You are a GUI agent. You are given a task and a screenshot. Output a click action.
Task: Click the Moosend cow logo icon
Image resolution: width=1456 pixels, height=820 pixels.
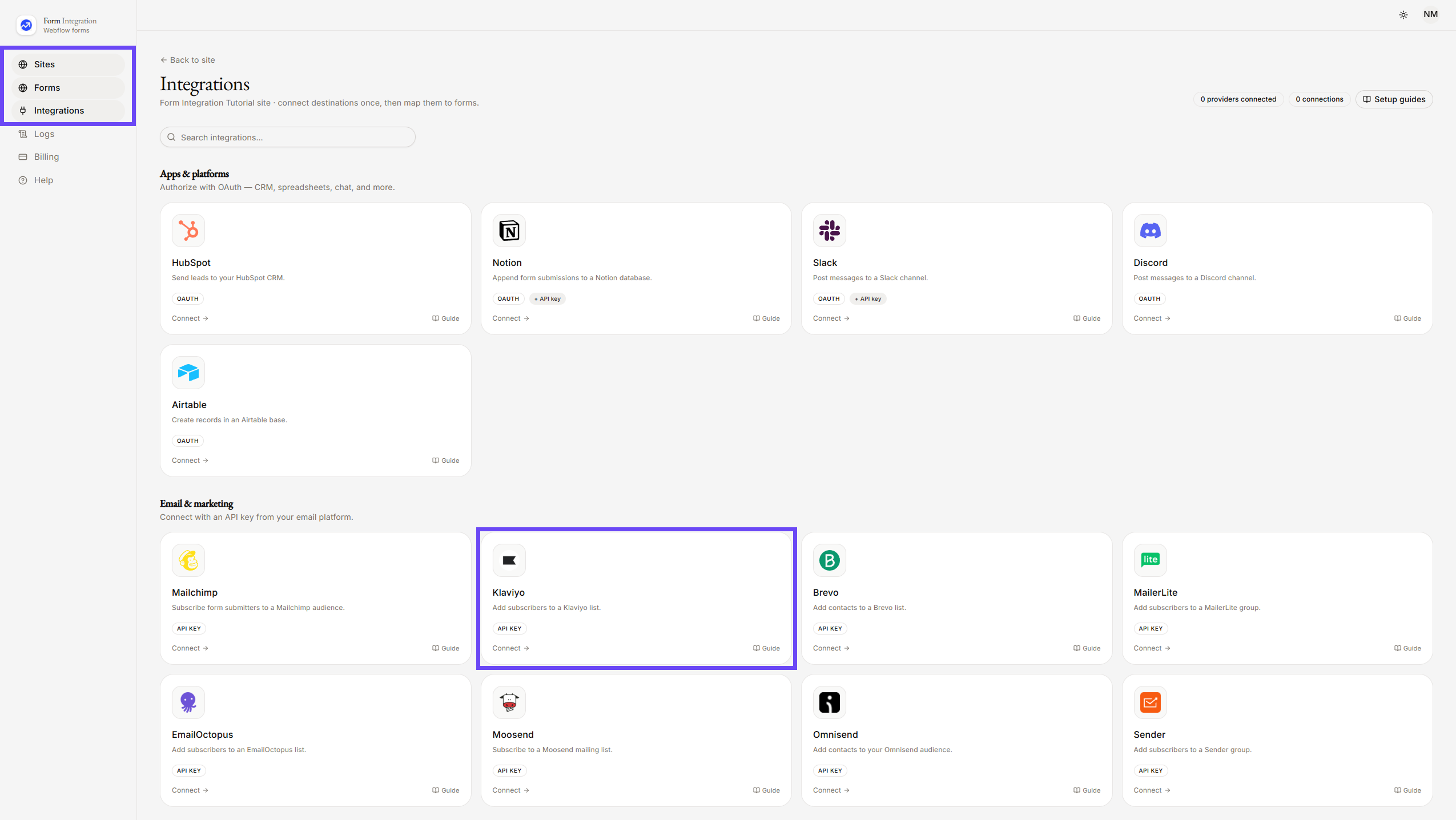pos(509,702)
